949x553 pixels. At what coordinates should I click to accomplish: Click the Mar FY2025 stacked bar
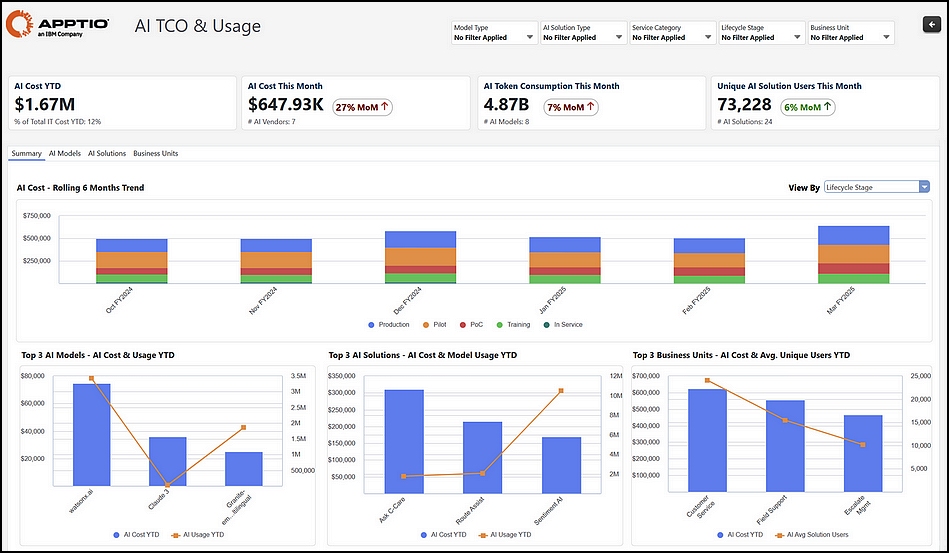point(853,255)
